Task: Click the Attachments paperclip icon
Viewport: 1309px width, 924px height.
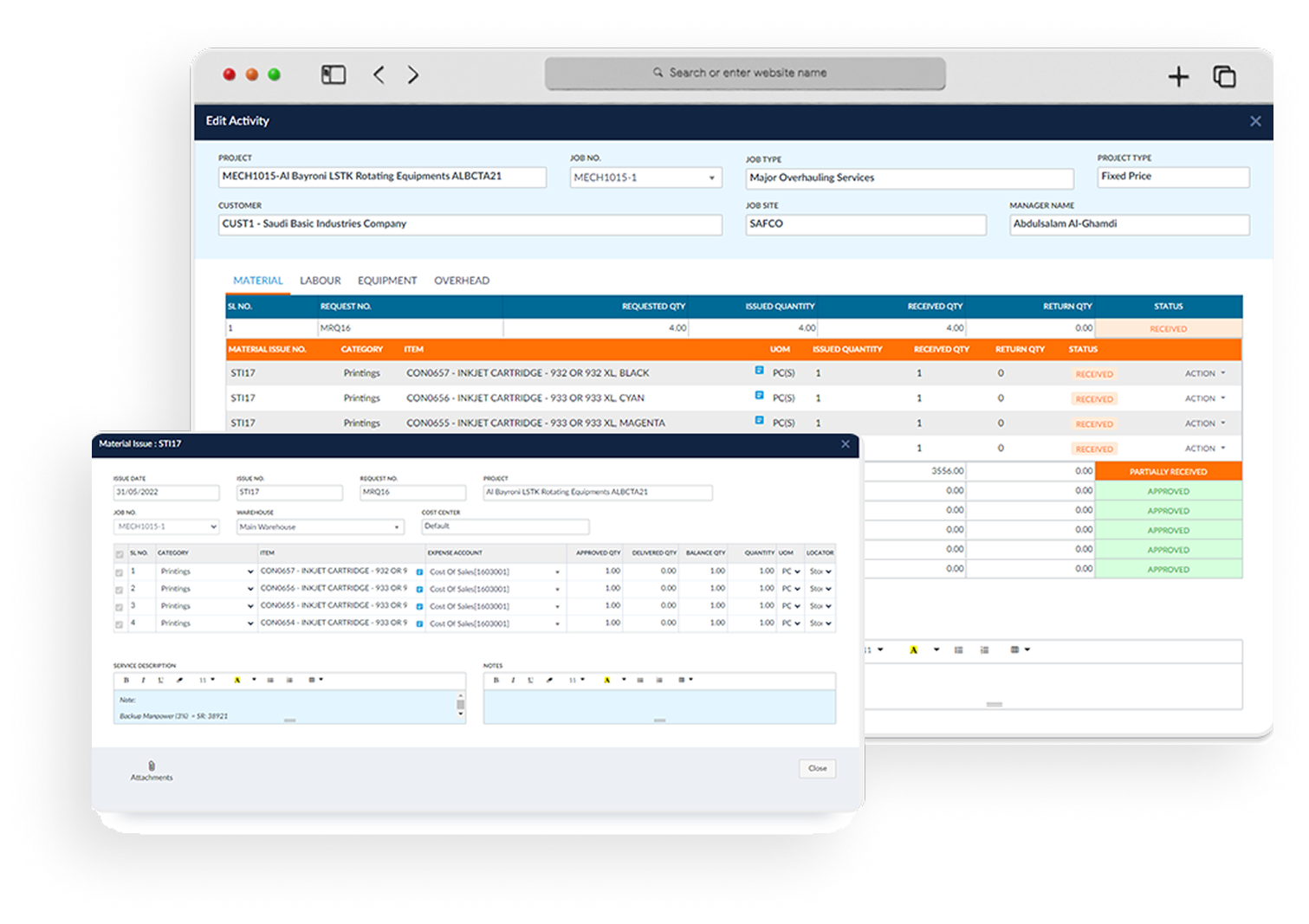Action: pyautogui.click(x=152, y=766)
